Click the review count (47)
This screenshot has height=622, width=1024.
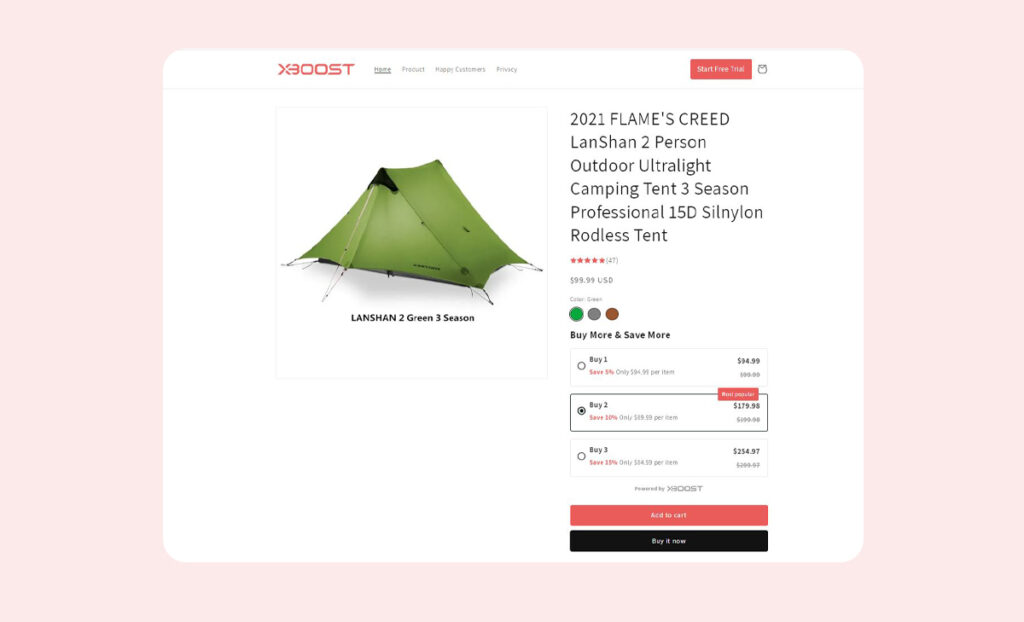tap(612, 261)
